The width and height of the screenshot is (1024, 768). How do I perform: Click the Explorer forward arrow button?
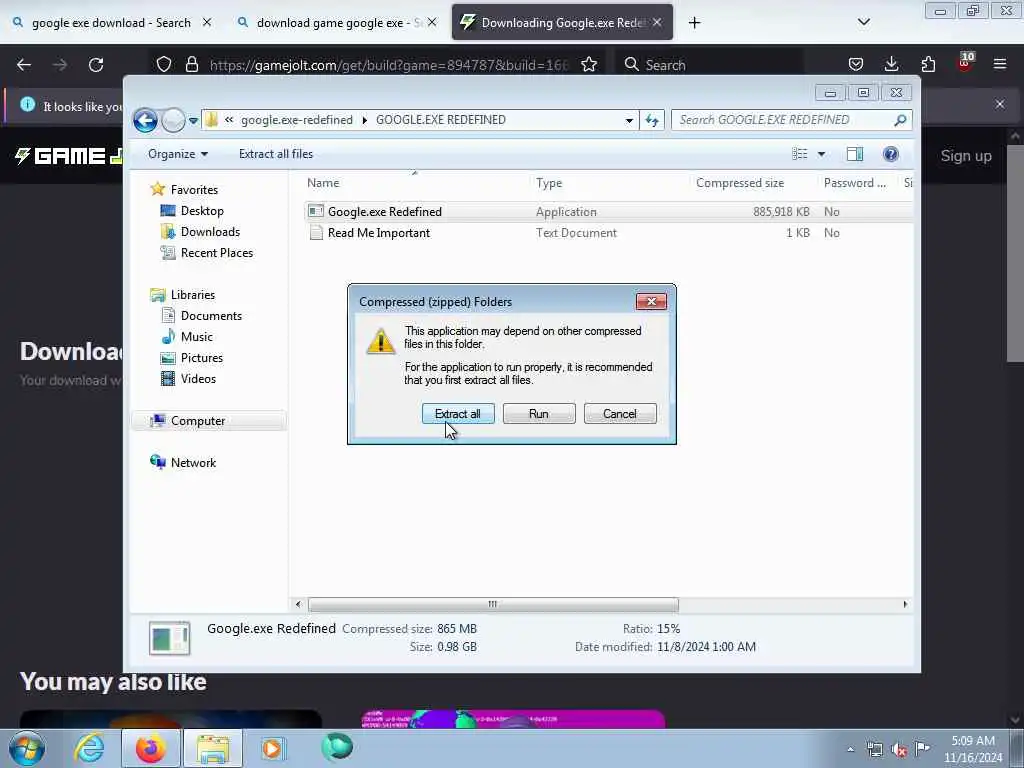pos(173,120)
